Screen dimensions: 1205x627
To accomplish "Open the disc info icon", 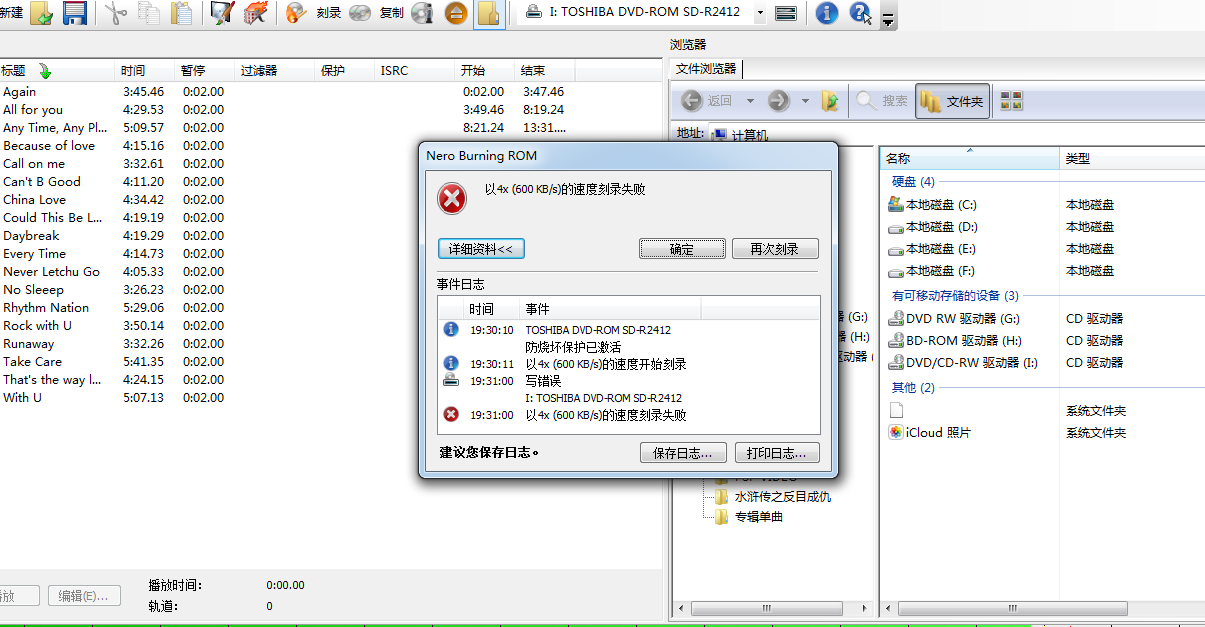I will click(x=423, y=13).
